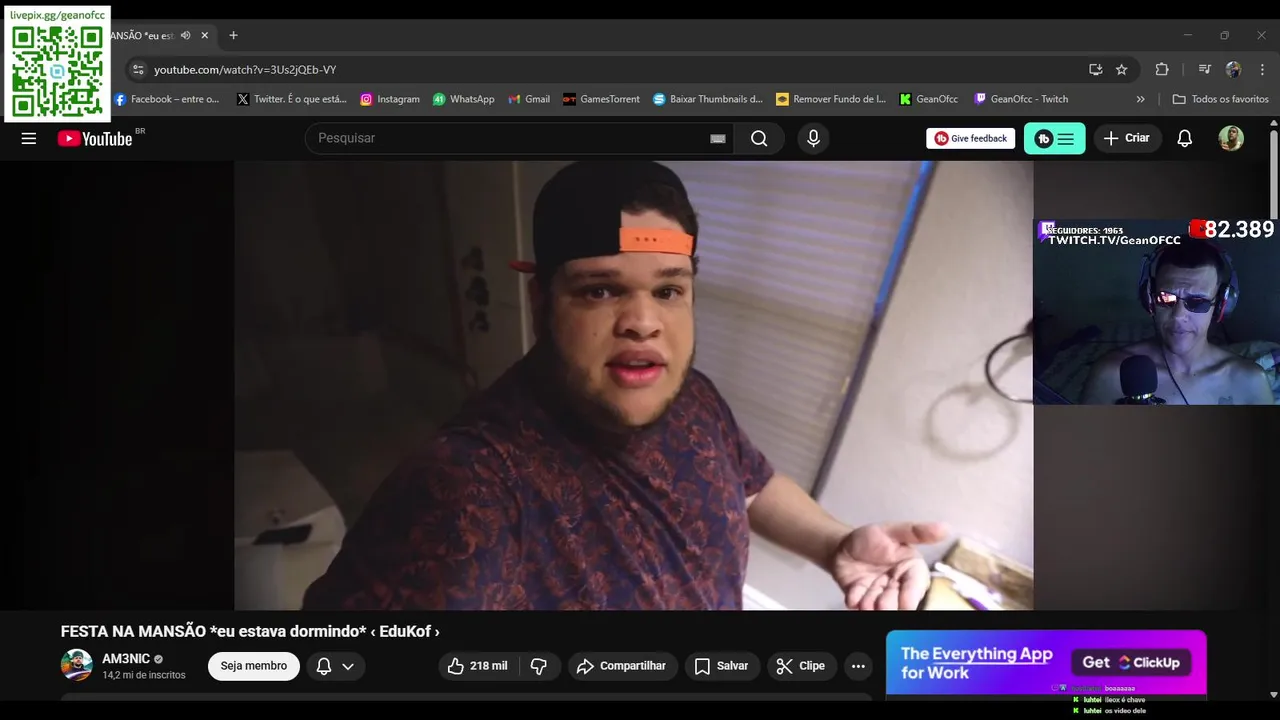Click the Compartilhar share button
This screenshot has width=1280, height=720.
pos(623,666)
